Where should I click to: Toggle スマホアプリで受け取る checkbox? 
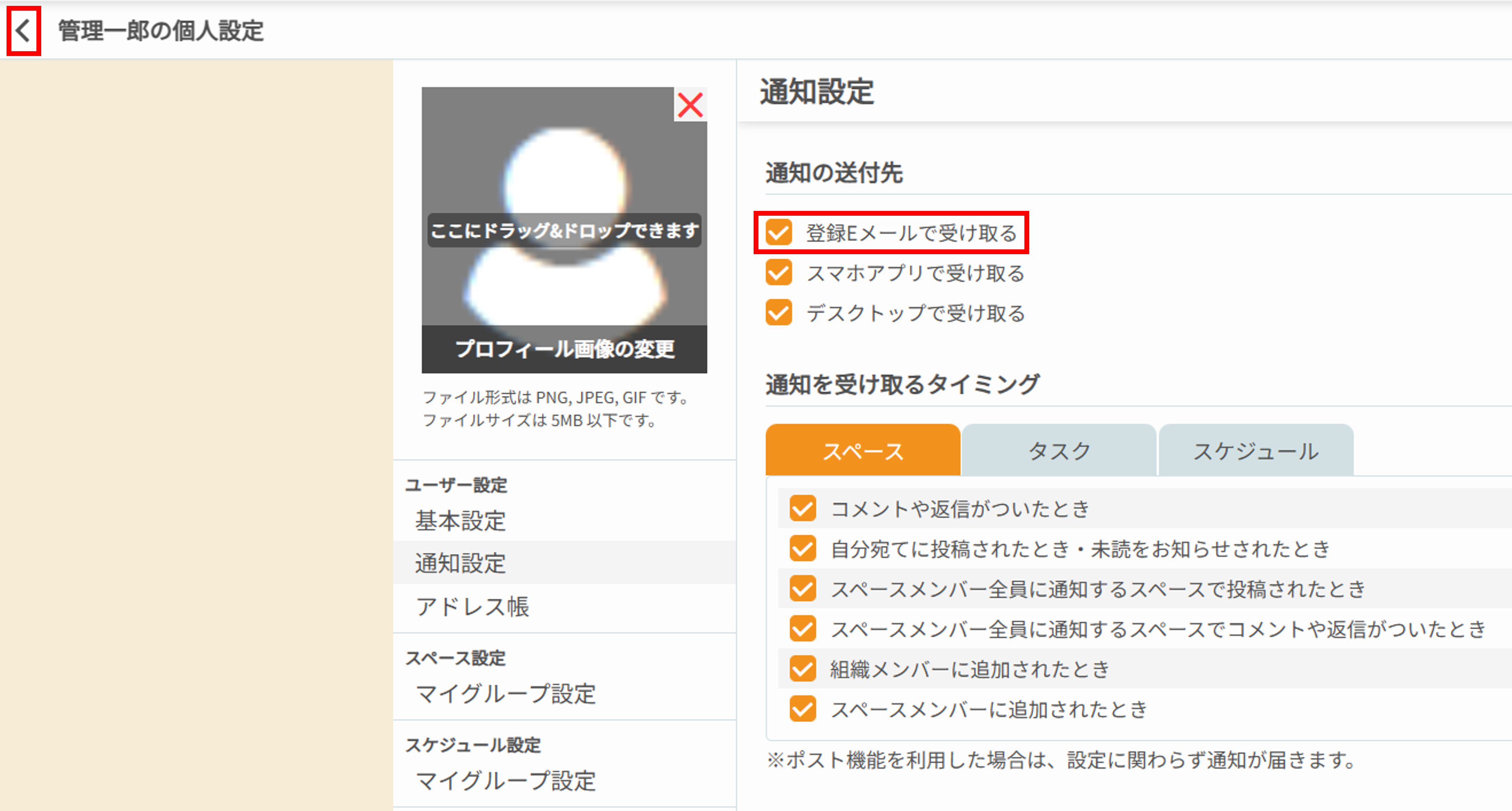[779, 273]
